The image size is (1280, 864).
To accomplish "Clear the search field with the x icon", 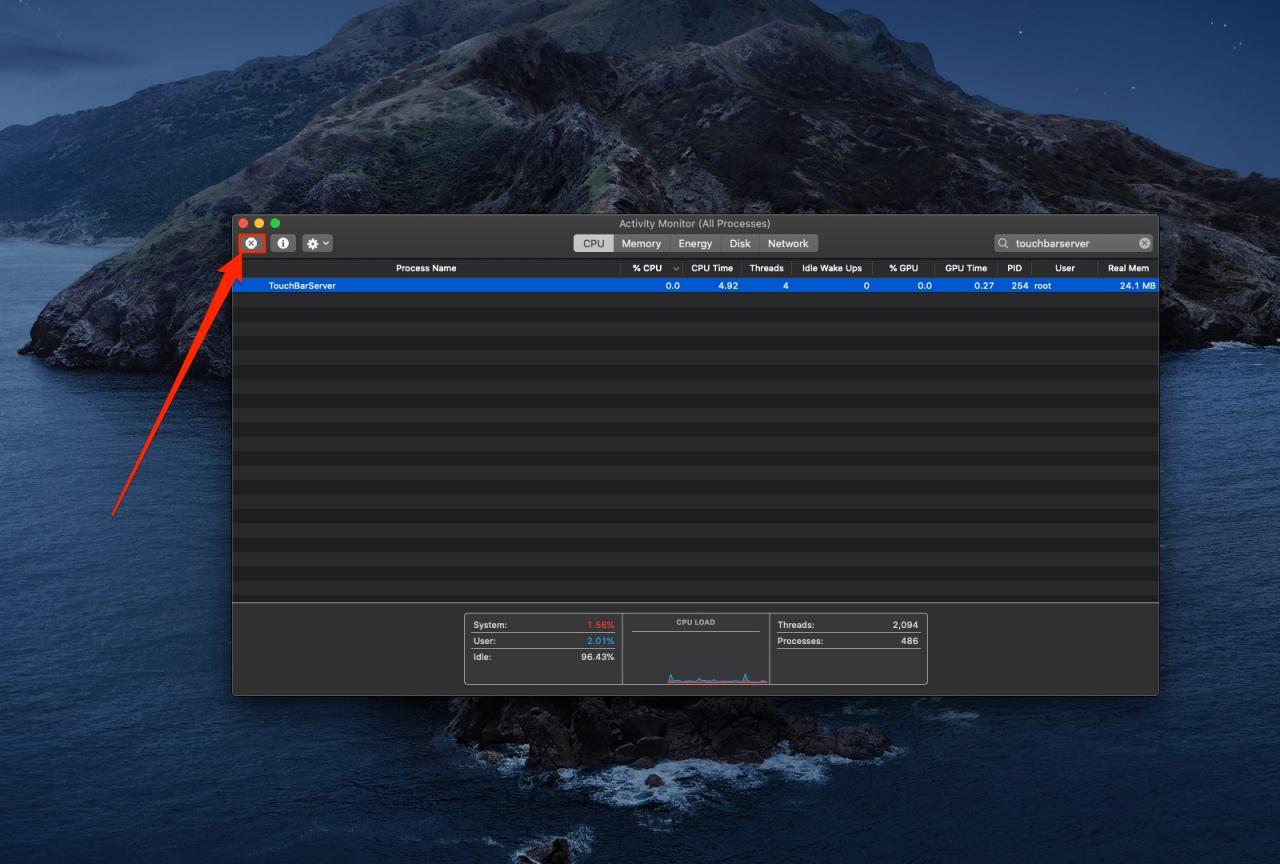I will coord(1144,243).
